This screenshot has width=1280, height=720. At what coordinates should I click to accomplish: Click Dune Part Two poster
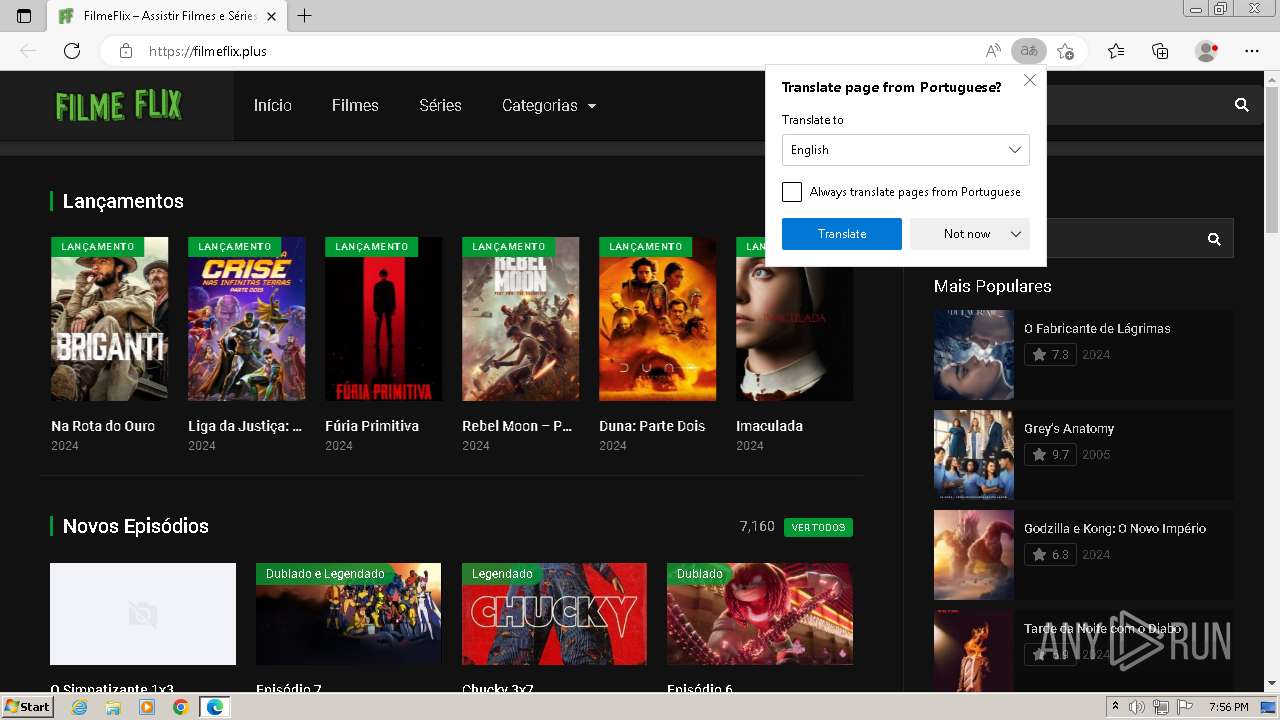point(658,319)
